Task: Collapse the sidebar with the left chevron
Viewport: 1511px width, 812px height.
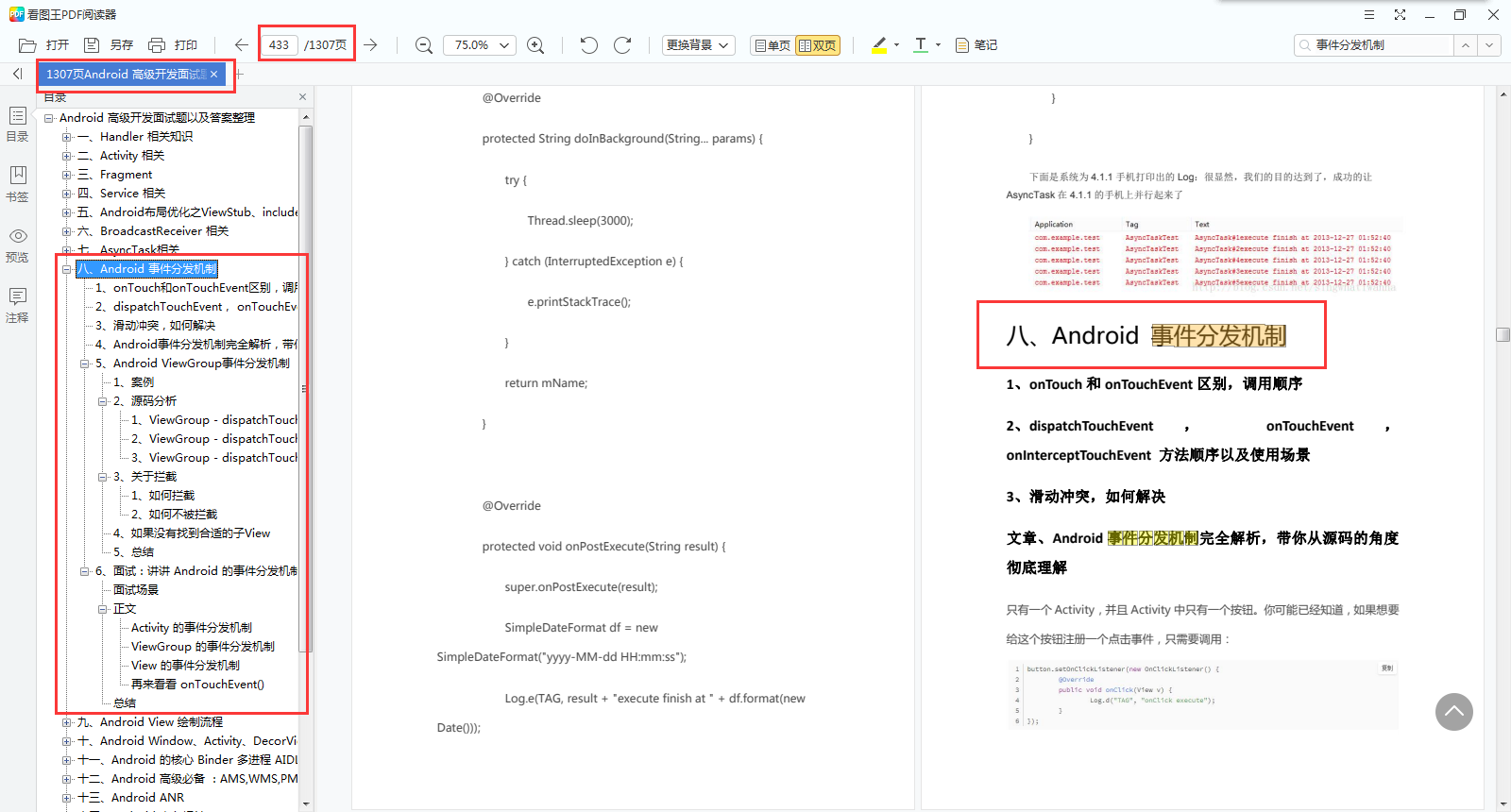Action: (17, 74)
